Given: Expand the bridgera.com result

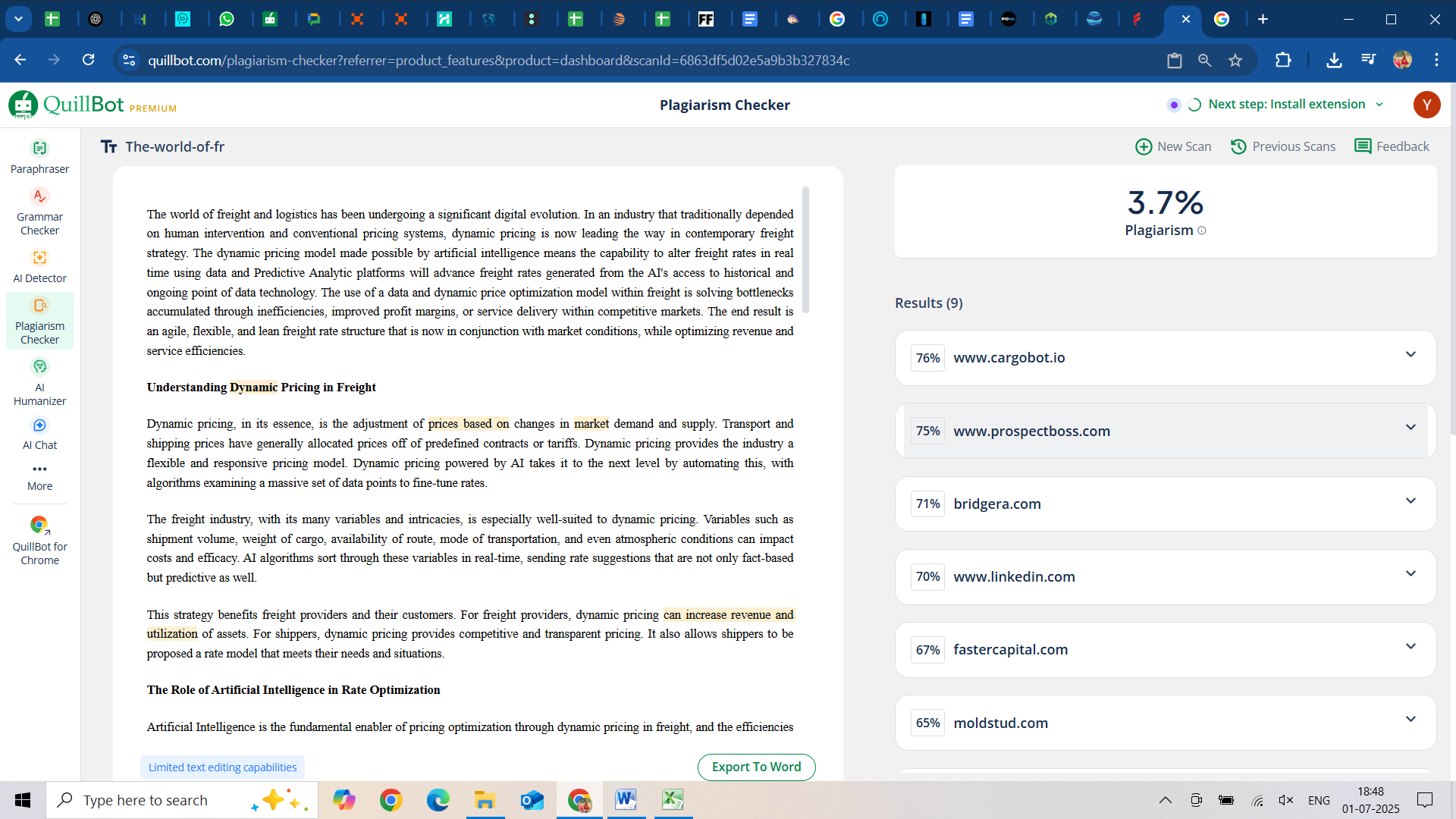Looking at the screenshot, I should point(1410,501).
